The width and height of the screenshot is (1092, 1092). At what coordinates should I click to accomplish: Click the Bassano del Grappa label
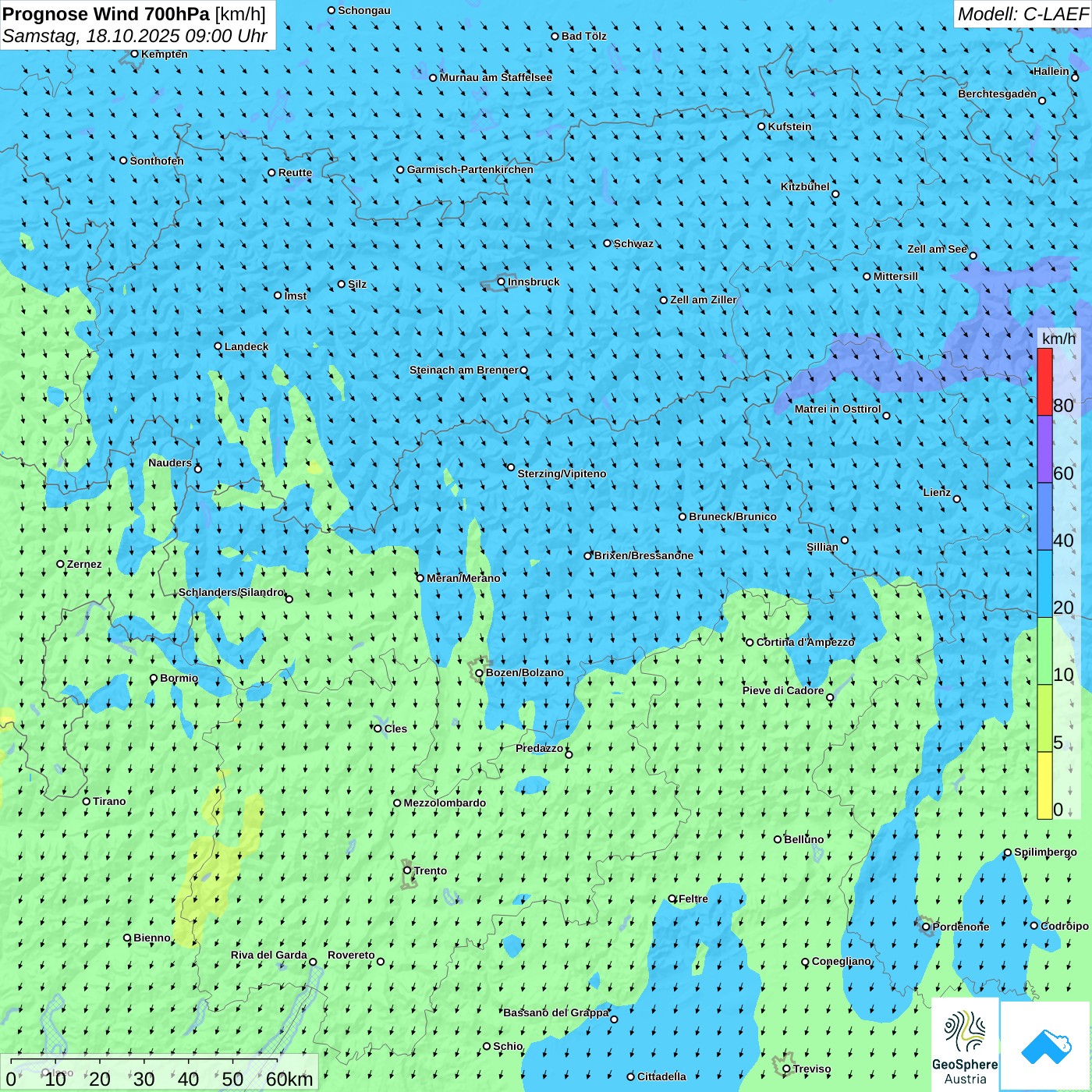pos(556,1012)
